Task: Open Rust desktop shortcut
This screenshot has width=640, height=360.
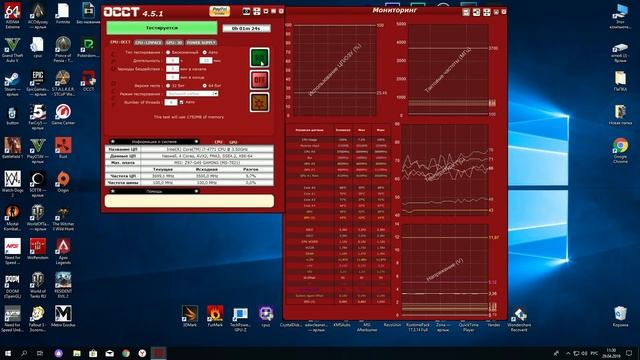Action: pyautogui.click(x=63, y=148)
